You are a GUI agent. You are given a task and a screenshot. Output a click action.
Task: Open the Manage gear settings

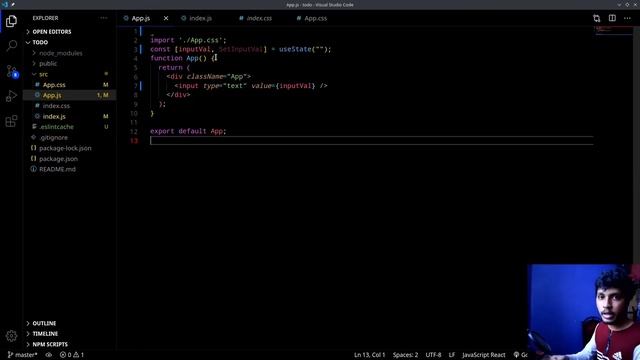(11, 336)
